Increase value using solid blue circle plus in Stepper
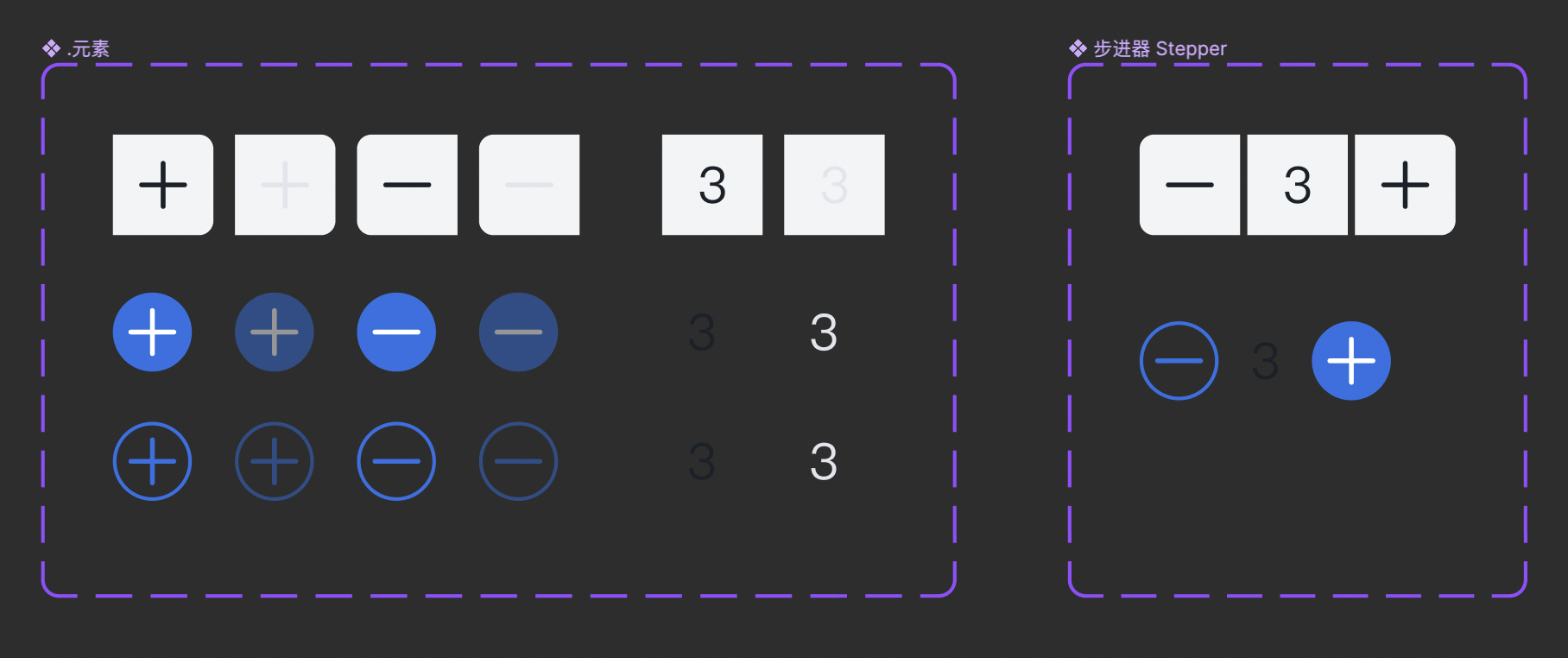The width and height of the screenshot is (1568, 658). [1351, 361]
